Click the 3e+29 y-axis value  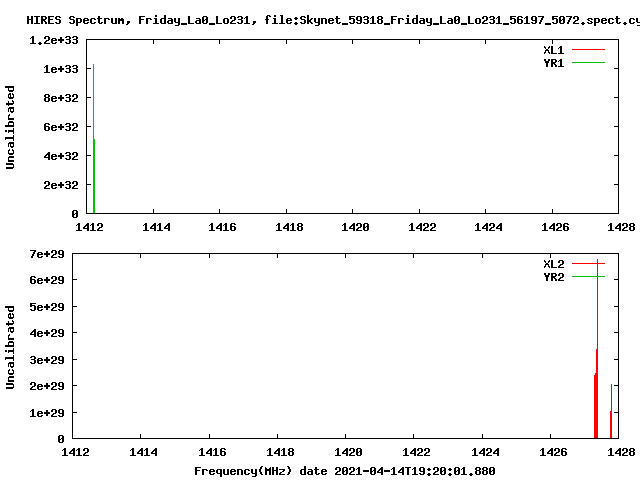[47, 360]
